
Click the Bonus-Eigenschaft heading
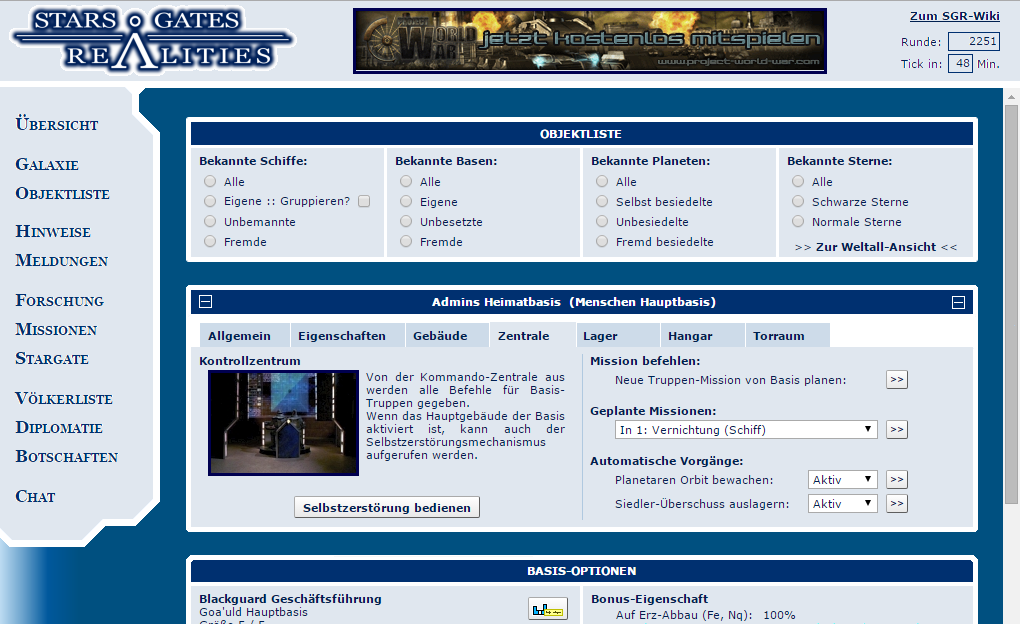649,599
